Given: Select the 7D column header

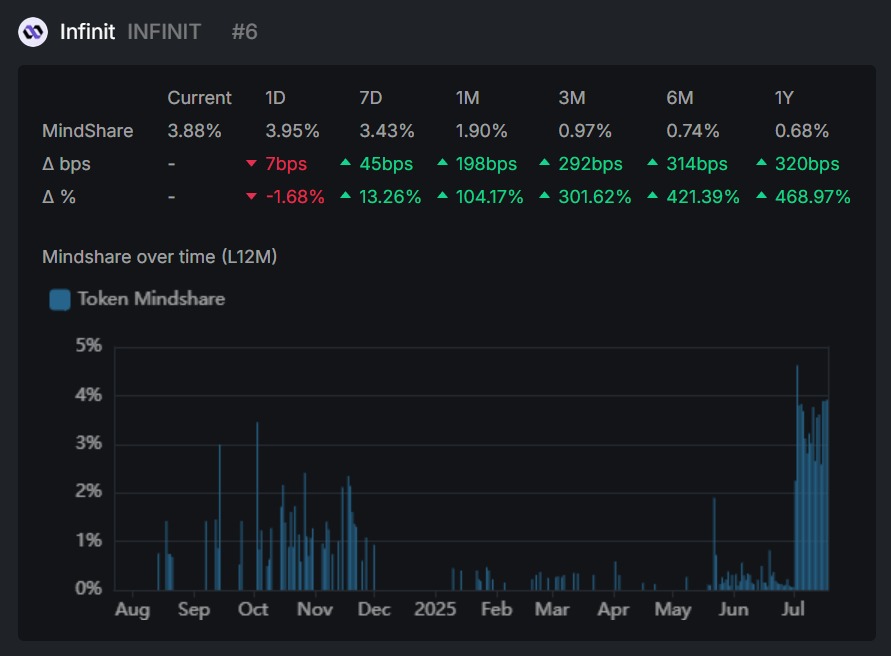Looking at the screenshot, I should (x=370, y=98).
